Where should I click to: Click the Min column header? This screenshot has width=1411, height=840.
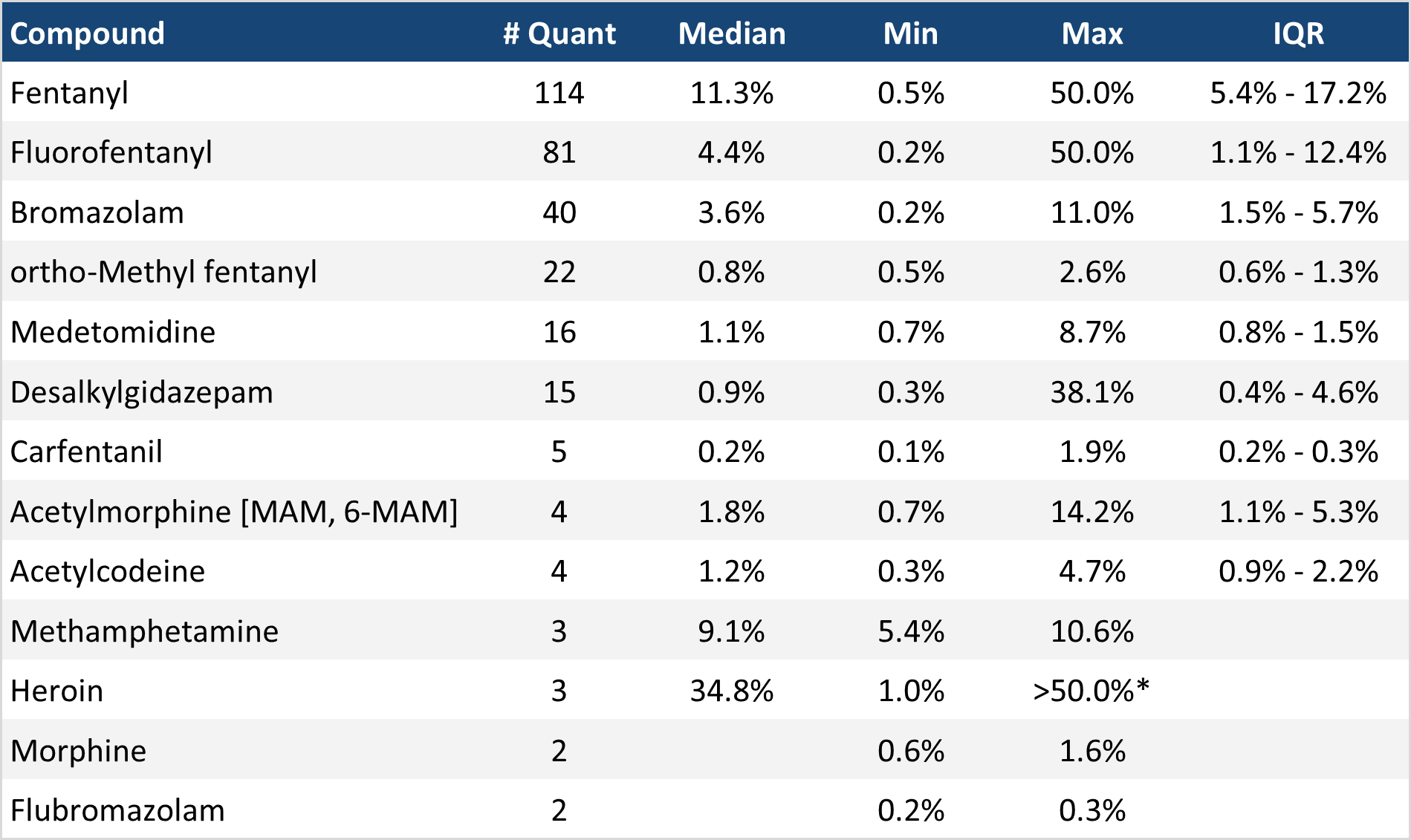[x=910, y=33]
